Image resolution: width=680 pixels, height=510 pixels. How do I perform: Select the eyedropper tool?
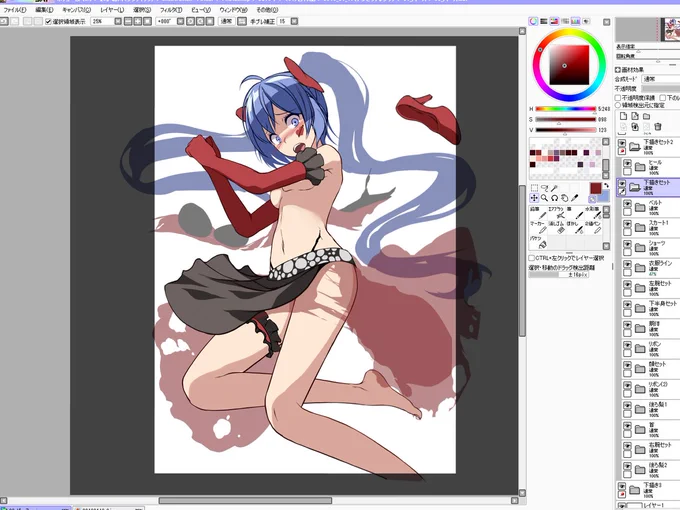575,198
